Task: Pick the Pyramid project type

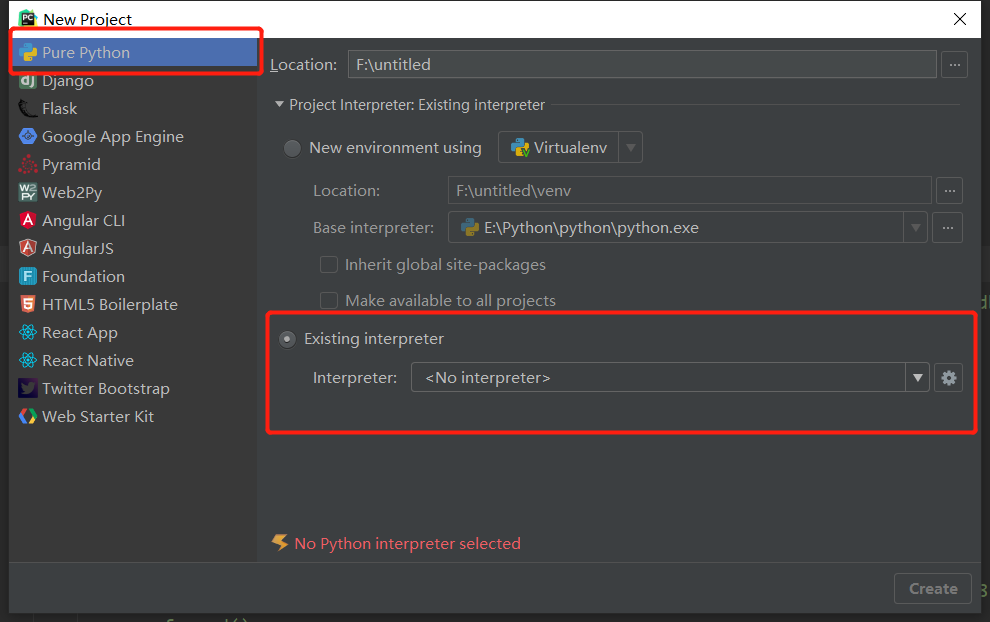Action: 134,165
